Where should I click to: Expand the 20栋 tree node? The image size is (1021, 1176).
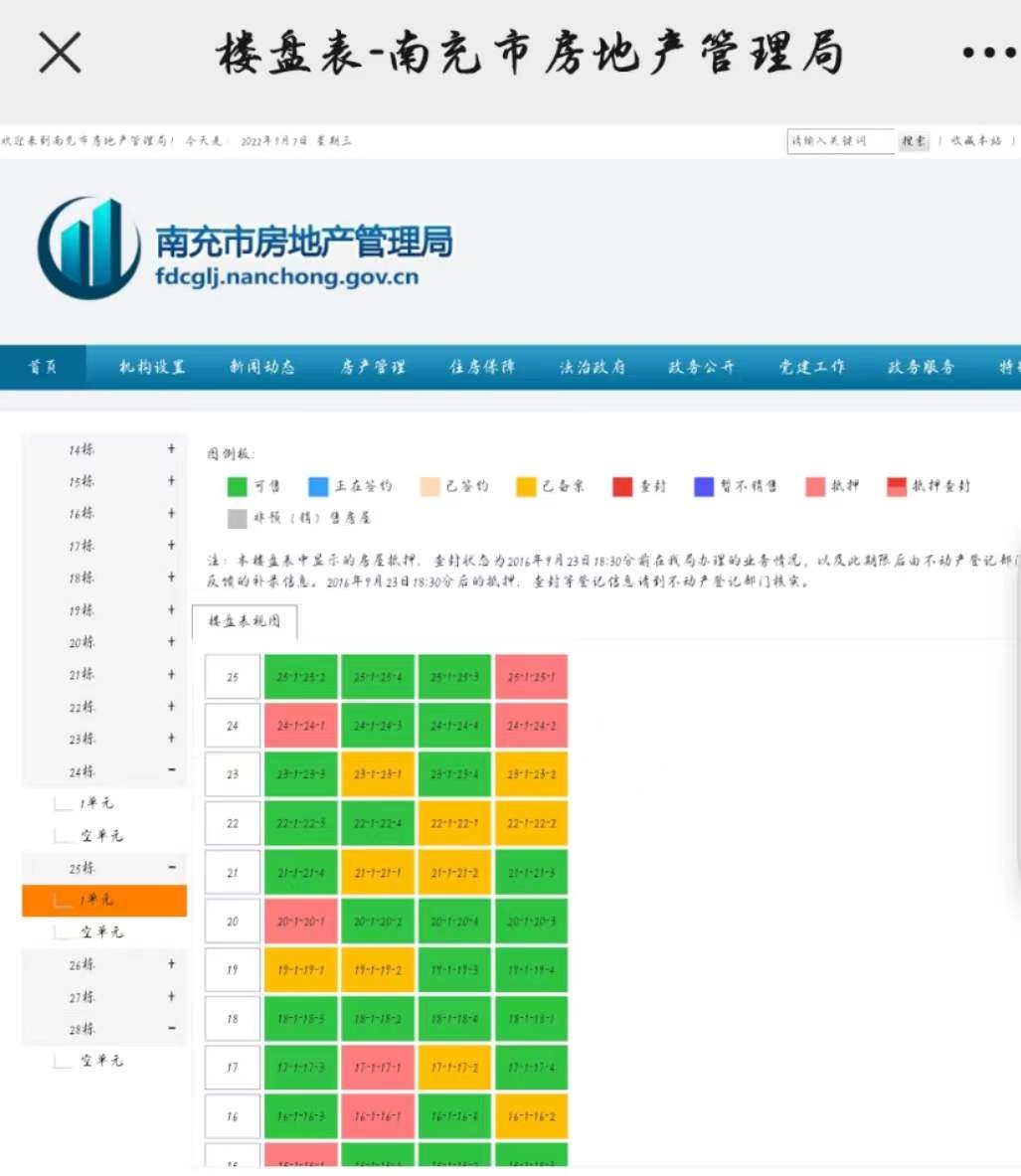[171, 642]
